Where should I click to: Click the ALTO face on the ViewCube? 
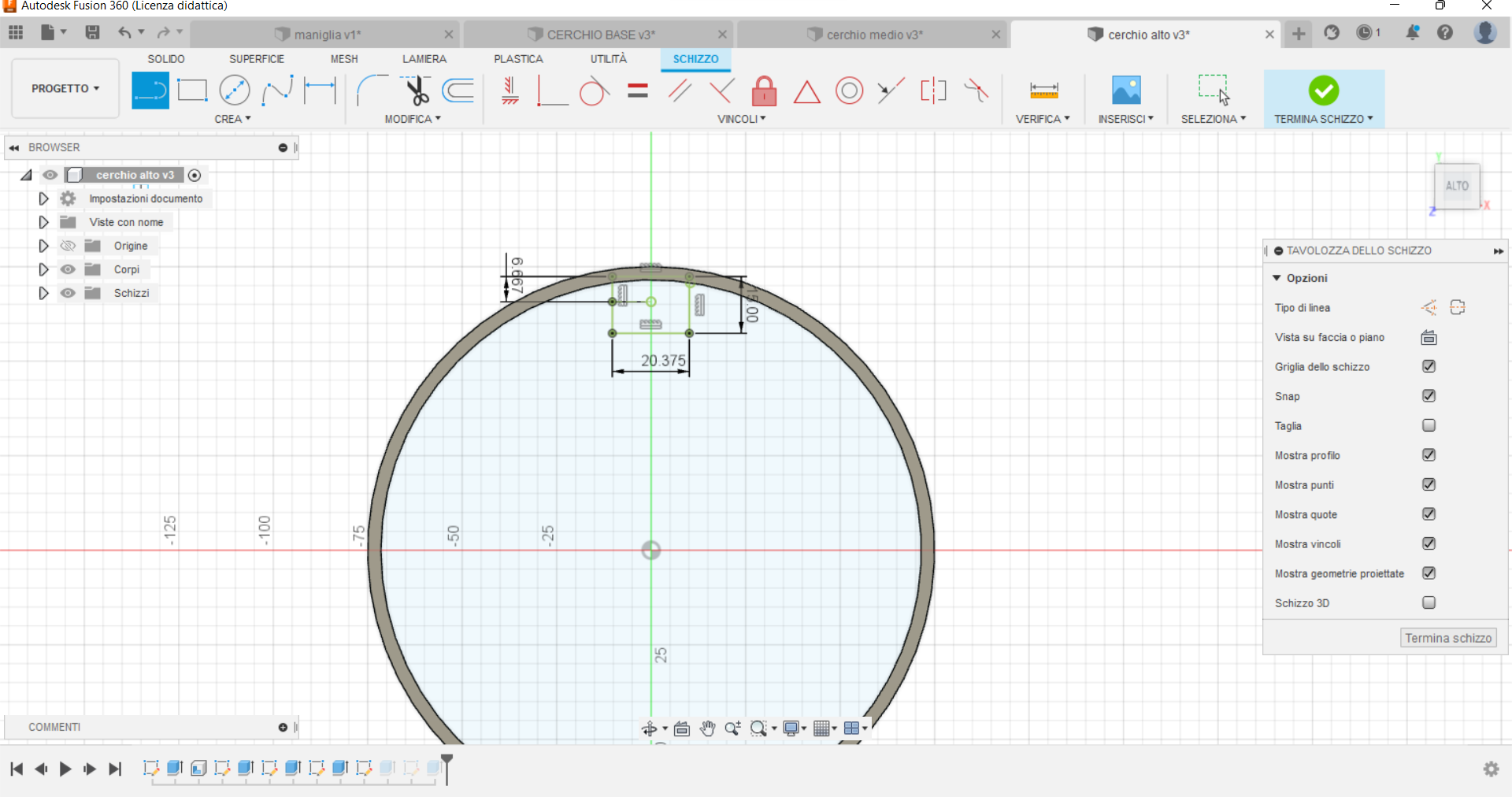point(1458,186)
